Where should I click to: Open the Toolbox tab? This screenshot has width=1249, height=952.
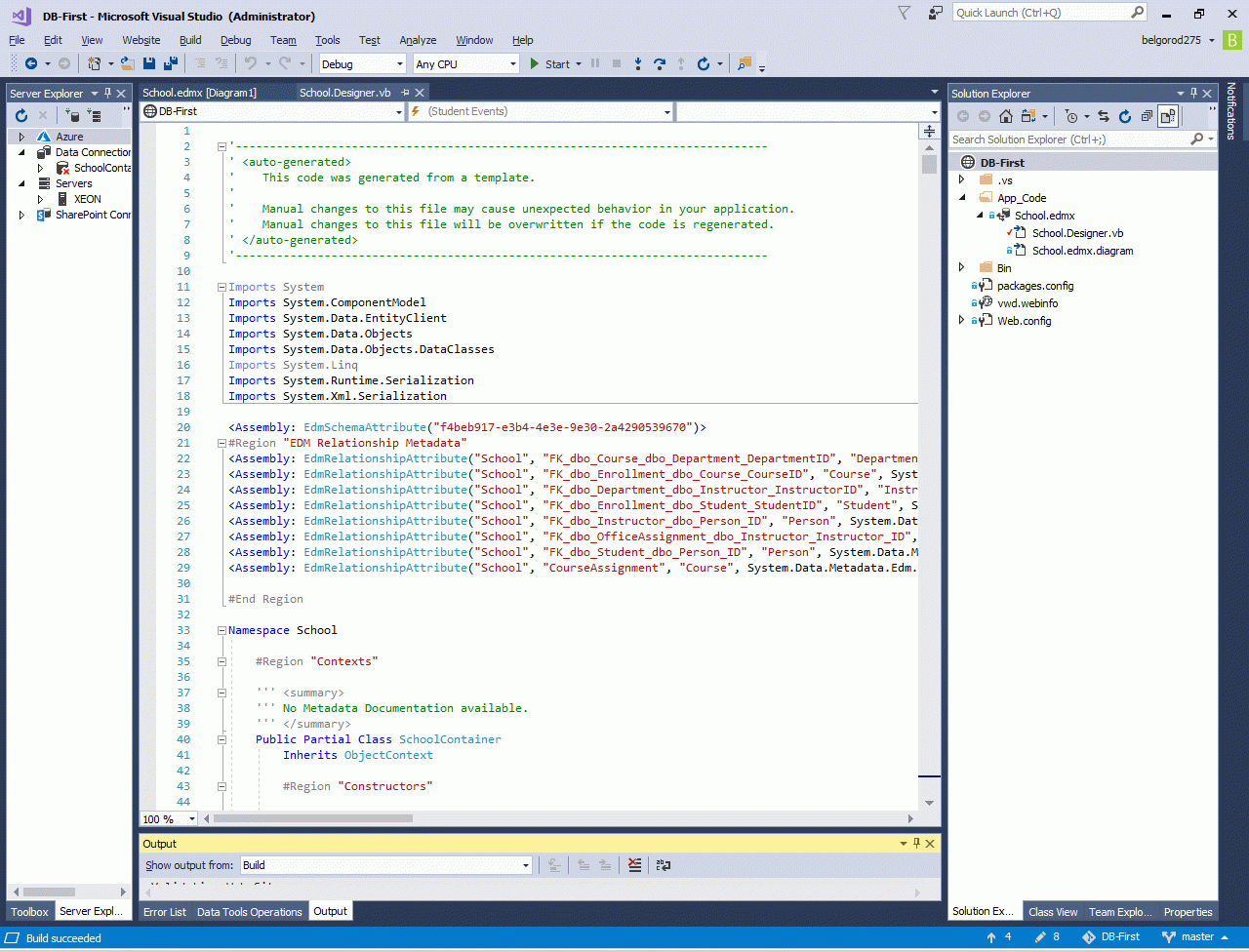tap(30, 912)
